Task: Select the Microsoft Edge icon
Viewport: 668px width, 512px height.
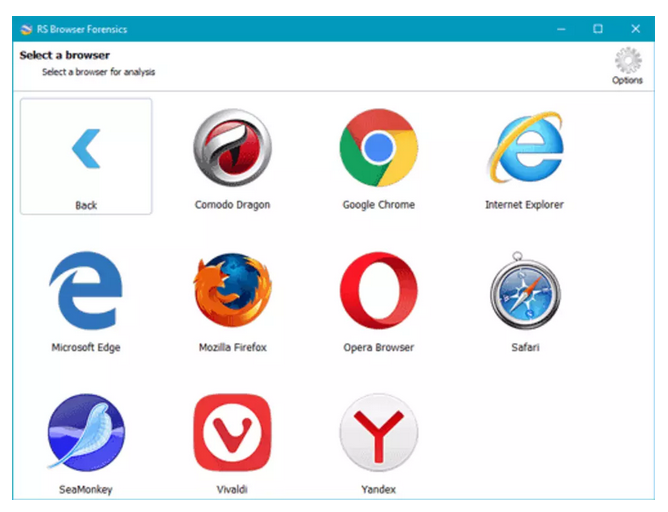Action: 86,290
